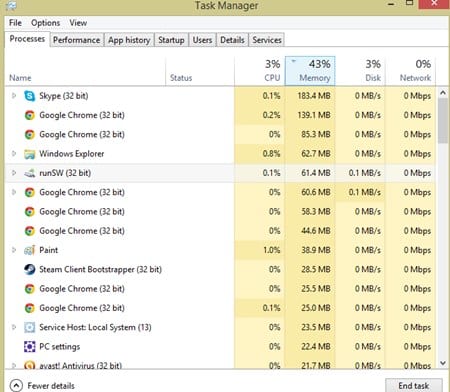Select the runSW process icon
450x392 pixels.
[30, 173]
